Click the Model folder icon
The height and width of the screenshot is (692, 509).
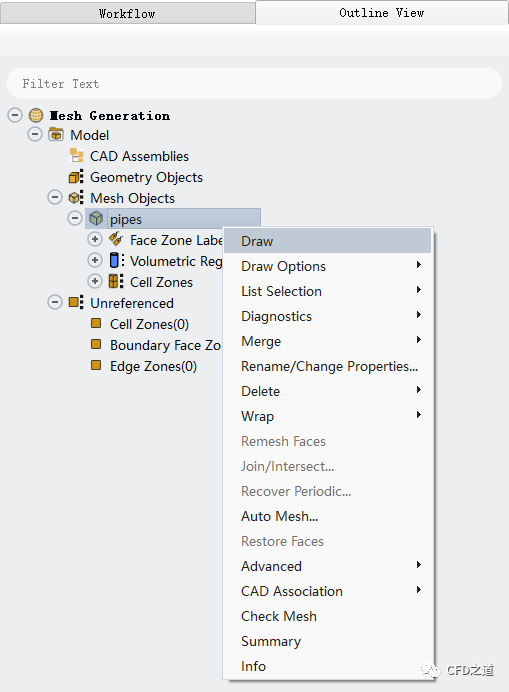[x=56, y=134]
